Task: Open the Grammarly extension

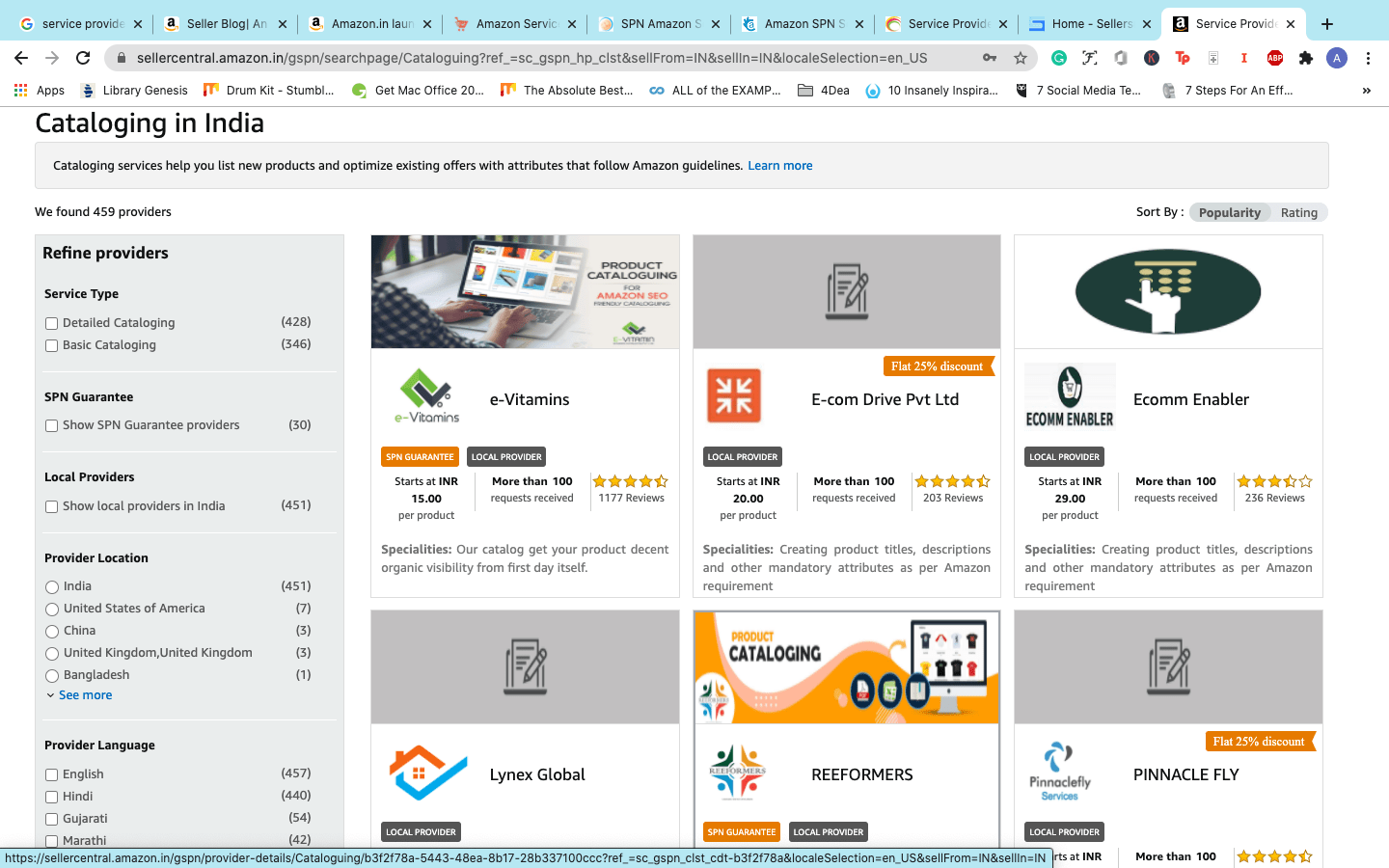Action: click(x=1059, y=58)
